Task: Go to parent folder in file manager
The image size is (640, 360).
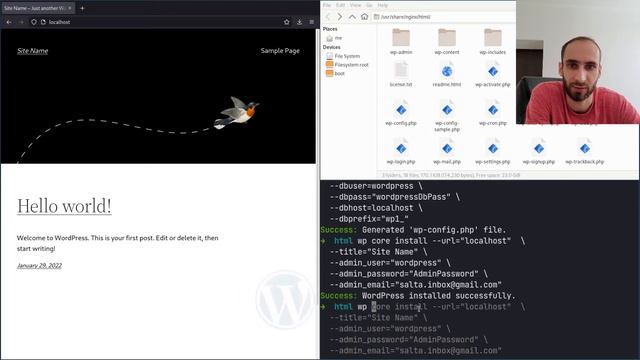Action: pyautogui.click(x=352, y=17)
